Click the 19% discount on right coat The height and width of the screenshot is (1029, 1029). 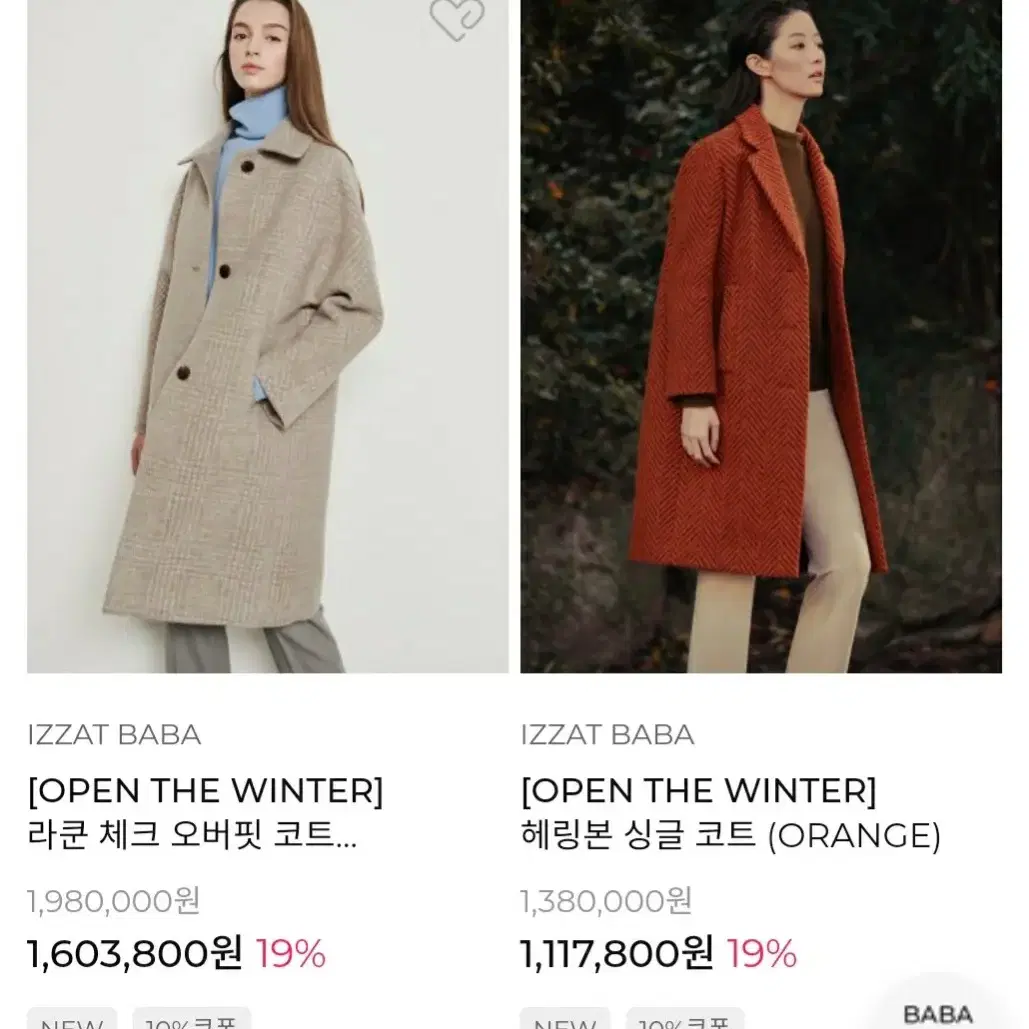click(x=762, y=954)
